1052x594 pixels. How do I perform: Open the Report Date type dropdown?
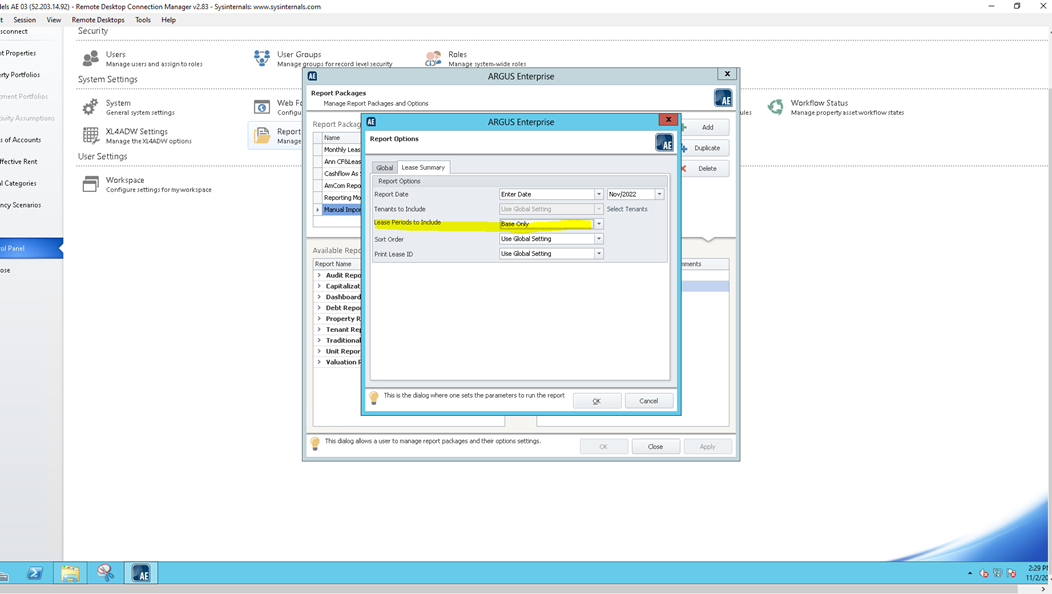[x=598, y=194]
